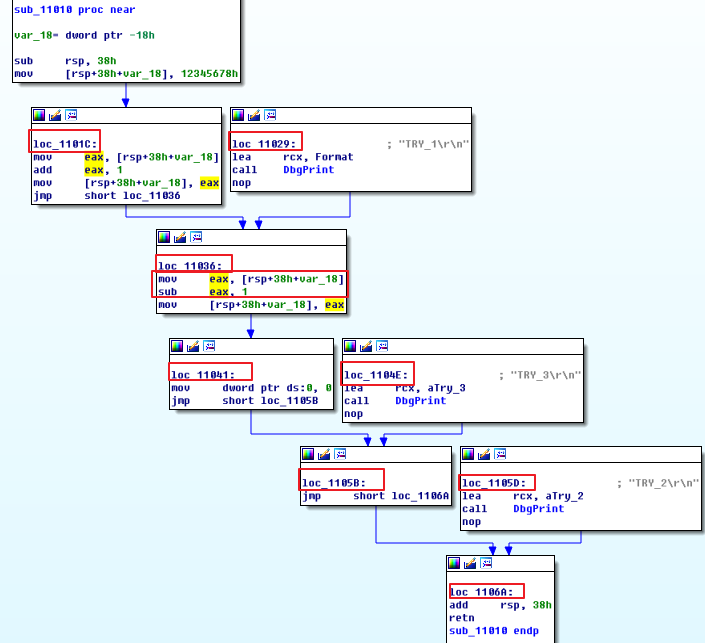The height and width of the screenshot is (643, 705).
Task: Click the 'var_18= dword ptr -18h' declaration
Action: (x=85, y=36)
